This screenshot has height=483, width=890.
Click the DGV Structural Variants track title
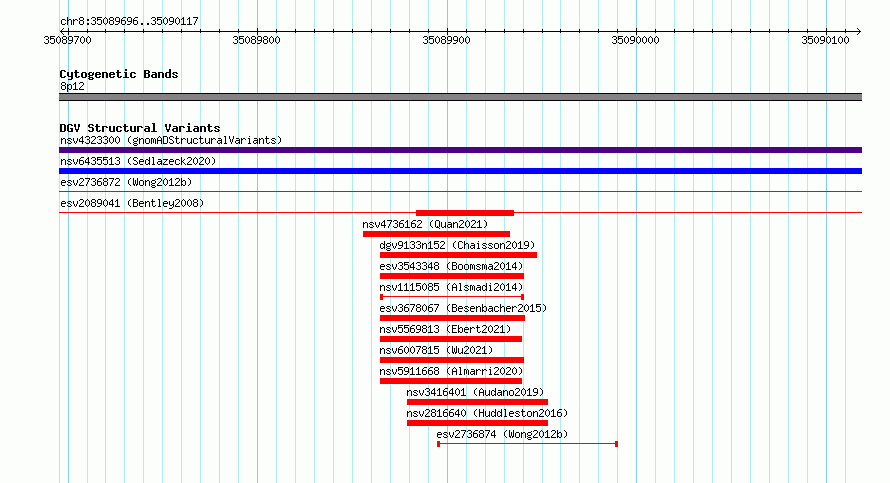click(x=140, y=128)
